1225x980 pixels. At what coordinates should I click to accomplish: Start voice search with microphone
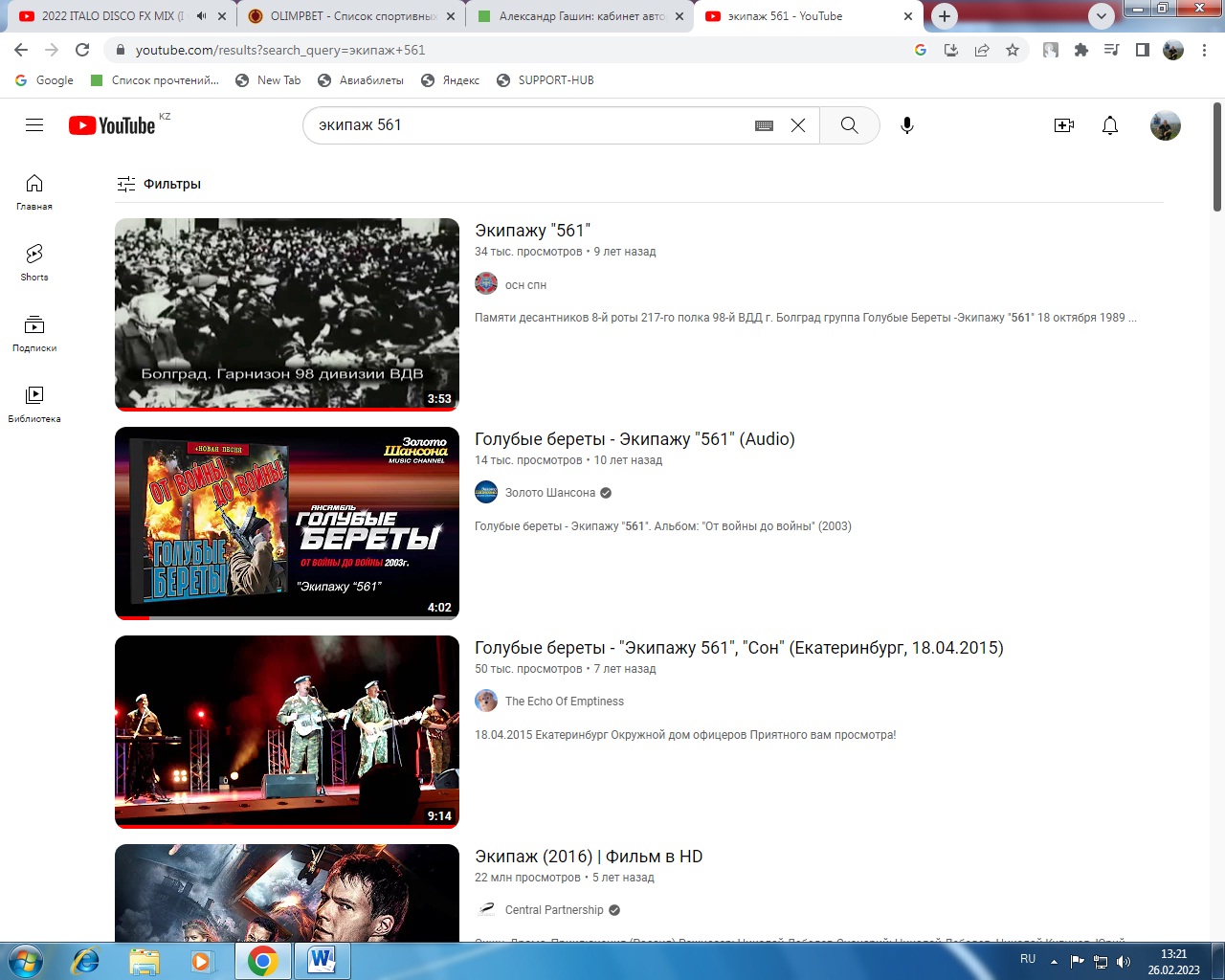(907, 125)
